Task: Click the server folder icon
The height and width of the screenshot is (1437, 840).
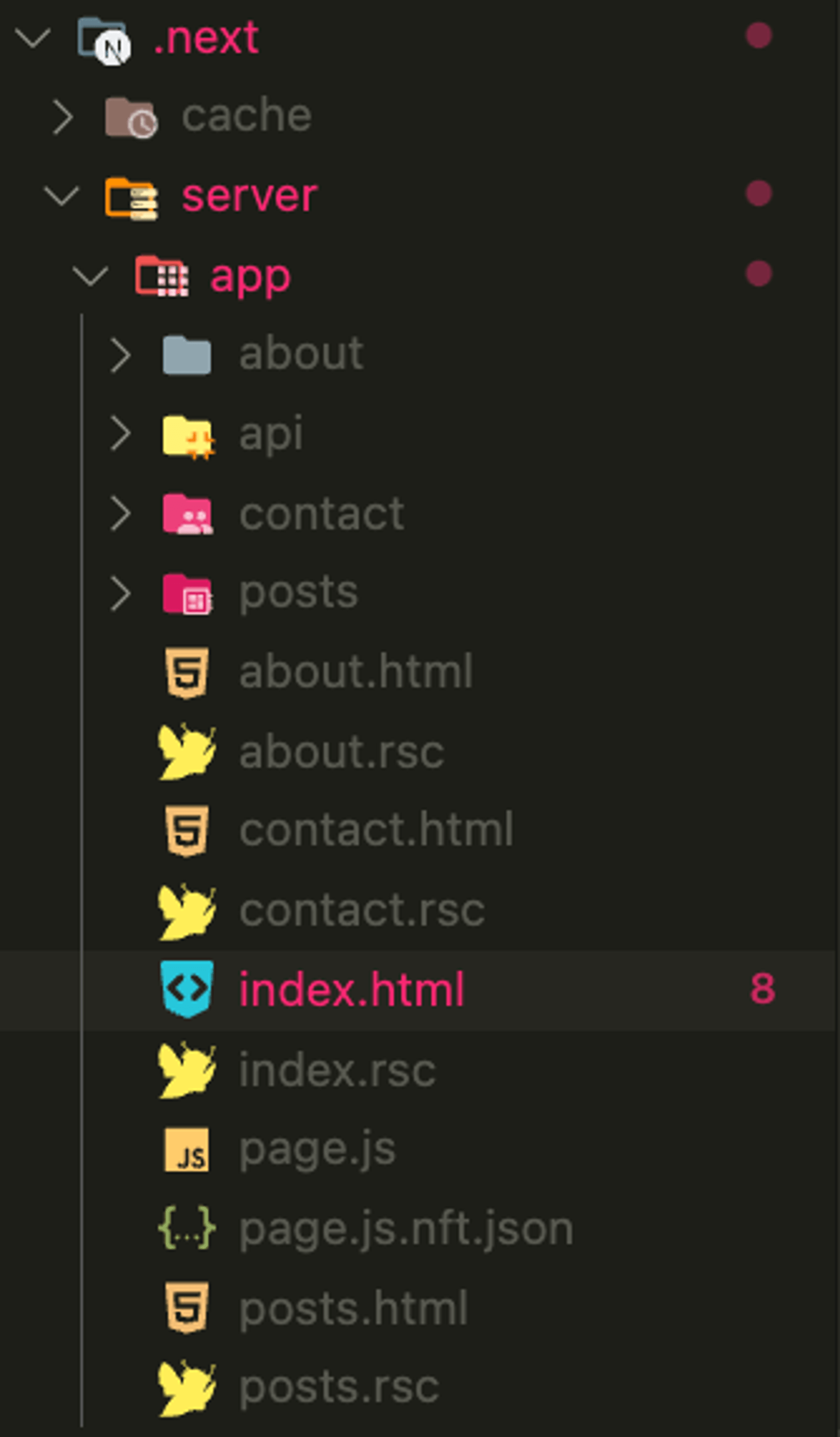Action: point(131,198)
